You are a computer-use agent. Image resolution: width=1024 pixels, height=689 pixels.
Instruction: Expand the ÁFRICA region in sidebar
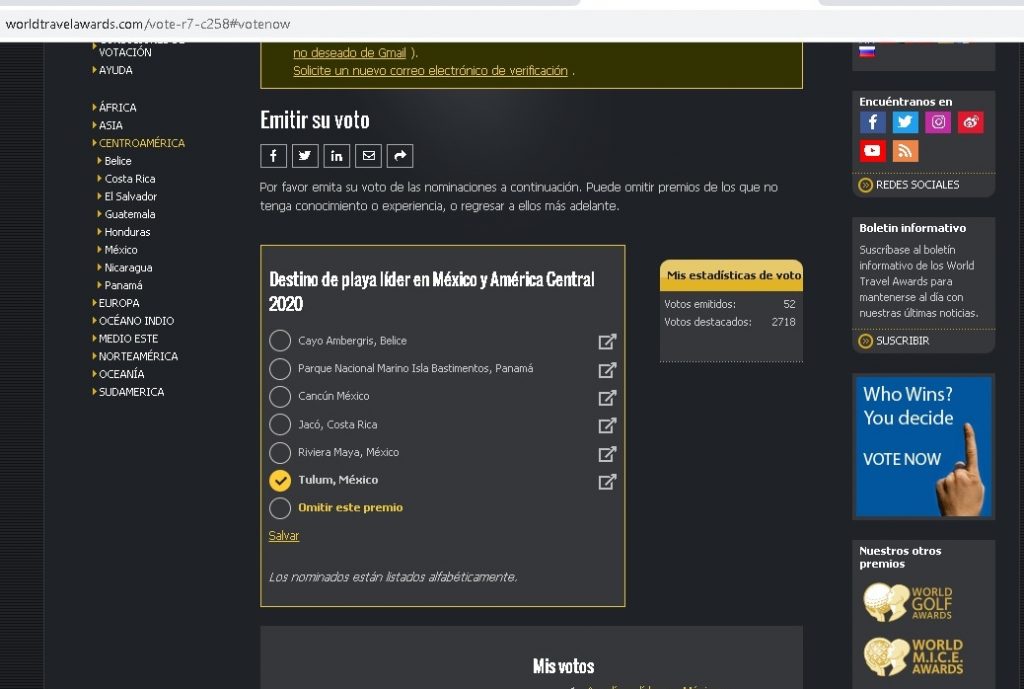117,108
